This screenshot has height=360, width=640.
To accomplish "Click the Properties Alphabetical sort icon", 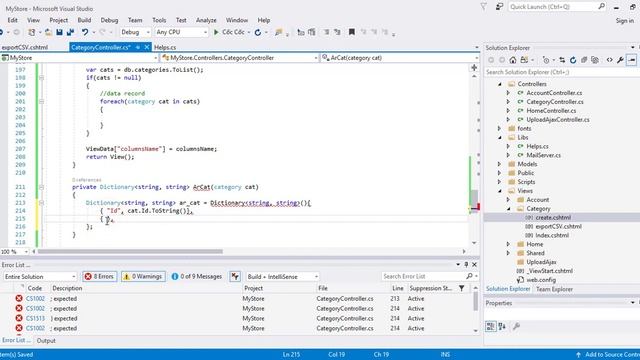I will click(502, 326).
